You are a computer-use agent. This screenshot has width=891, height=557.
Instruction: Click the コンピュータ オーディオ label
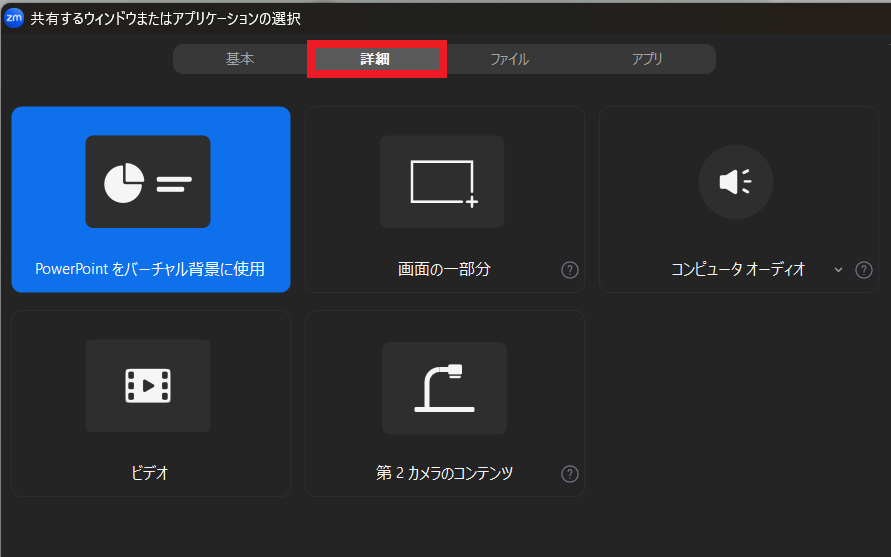[738, 269]
